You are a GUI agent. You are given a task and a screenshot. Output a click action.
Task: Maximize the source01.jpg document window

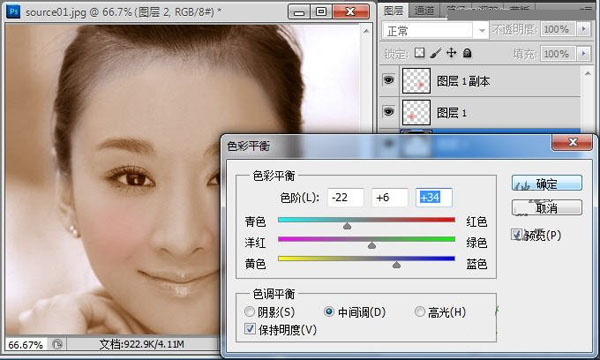click(x=321, y=12)
